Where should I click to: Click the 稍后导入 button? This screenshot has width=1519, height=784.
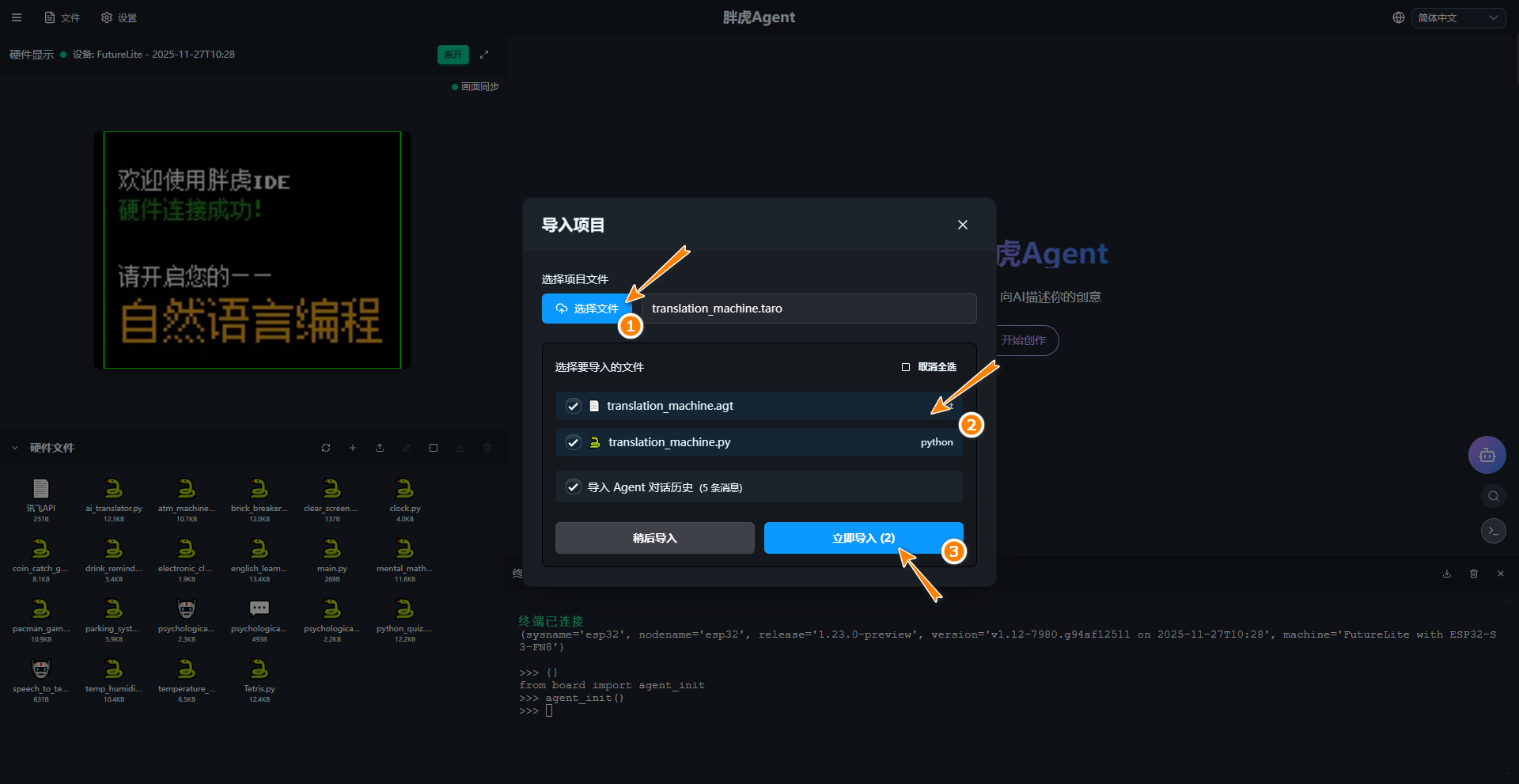(x=654, y=538)
